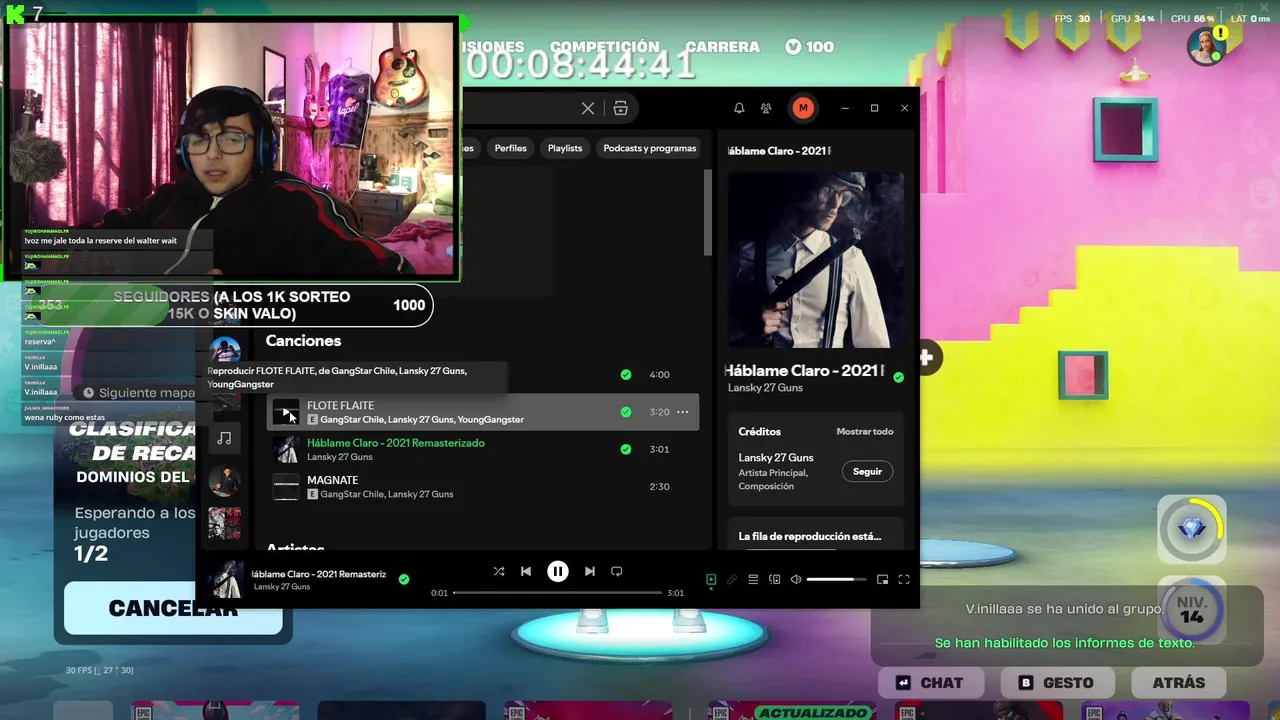Open the CARRERA tab in Fortnite

pos(722,47)
